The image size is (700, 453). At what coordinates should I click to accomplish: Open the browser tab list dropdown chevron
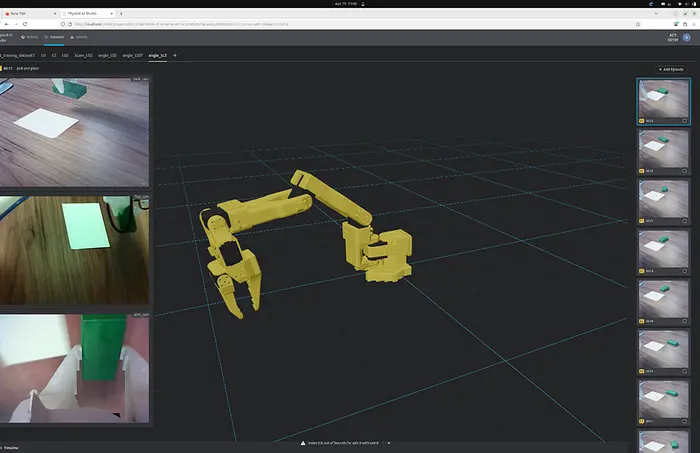click(656, 13)
